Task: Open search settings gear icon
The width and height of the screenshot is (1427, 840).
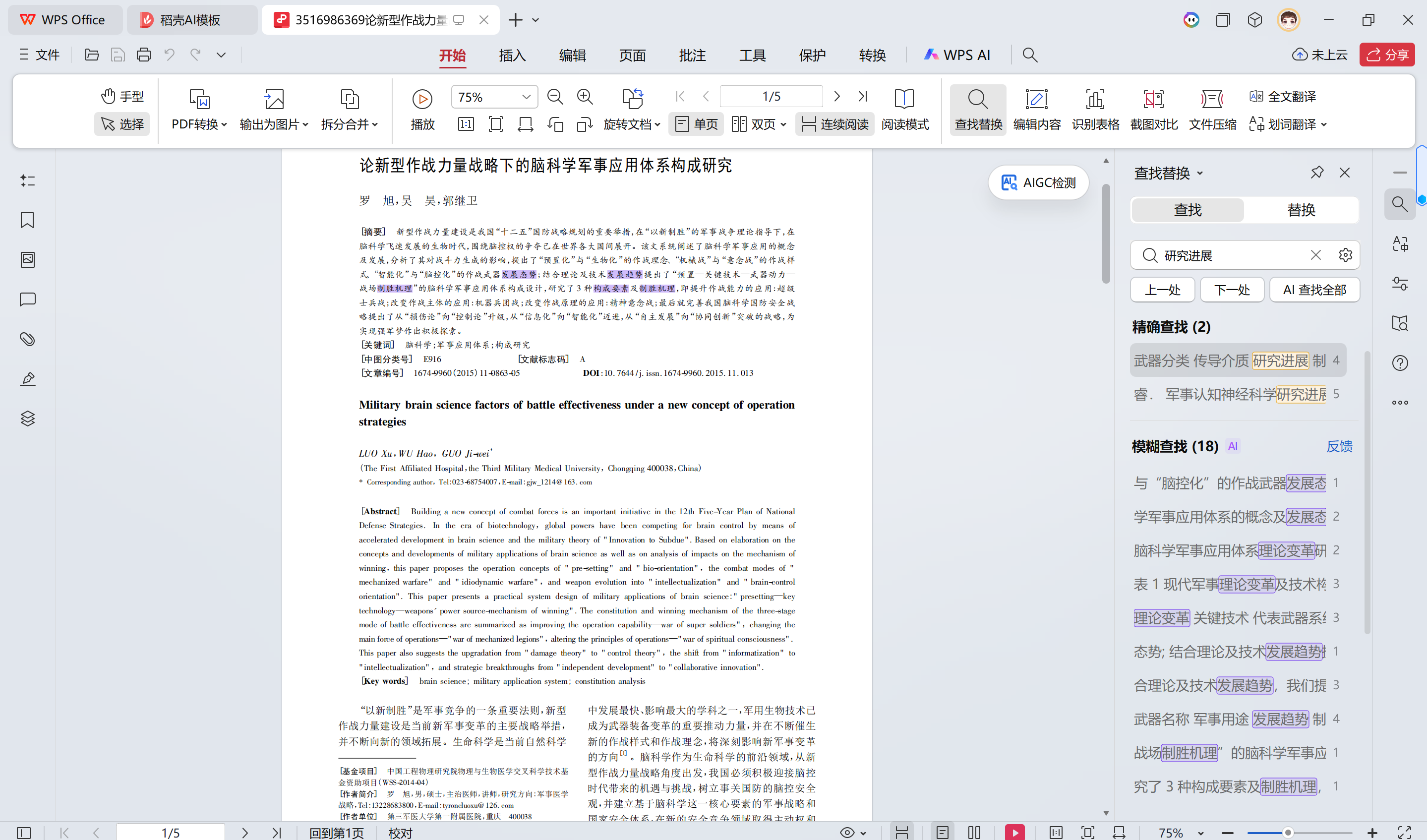Action: coord(1346,255)
